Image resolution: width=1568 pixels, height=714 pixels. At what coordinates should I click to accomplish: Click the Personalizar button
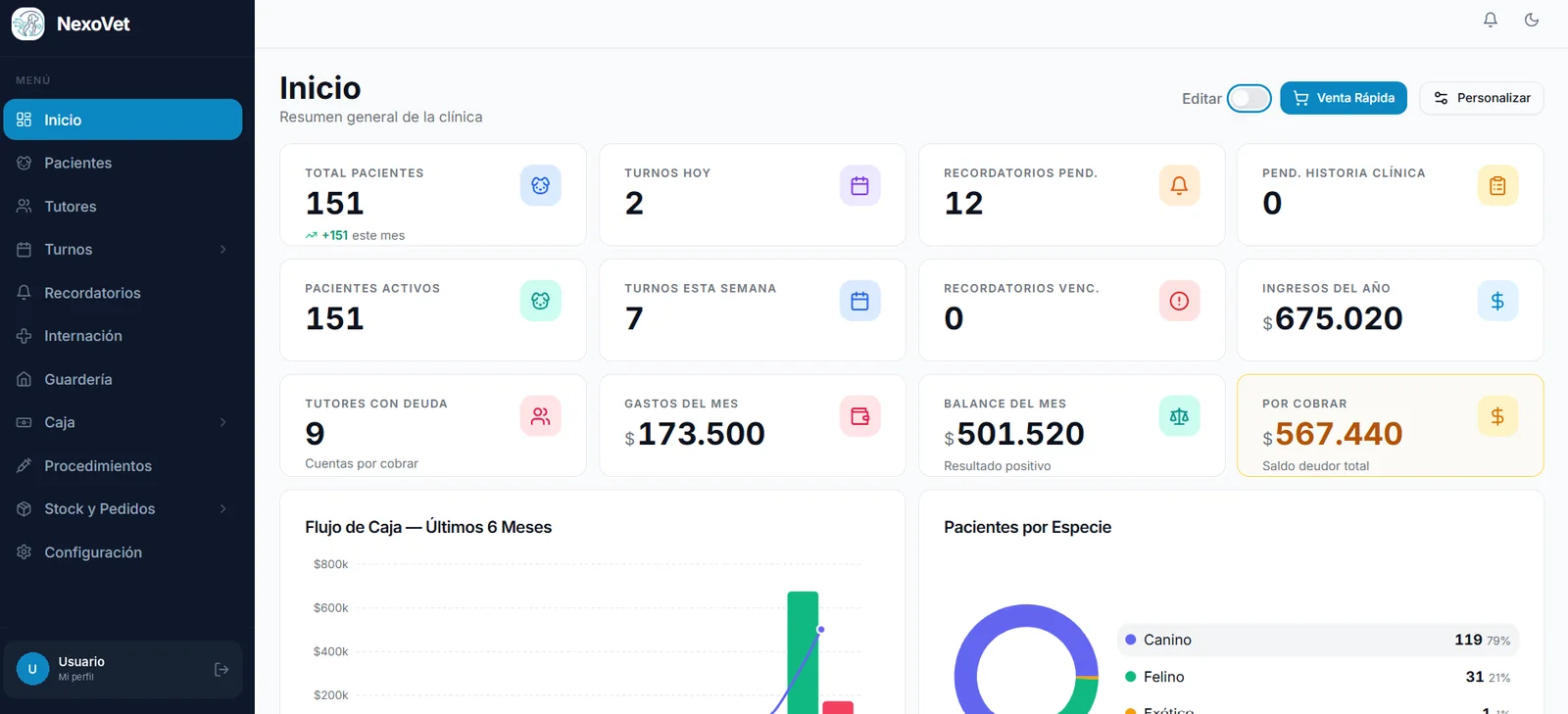(x=1482, y=98)
